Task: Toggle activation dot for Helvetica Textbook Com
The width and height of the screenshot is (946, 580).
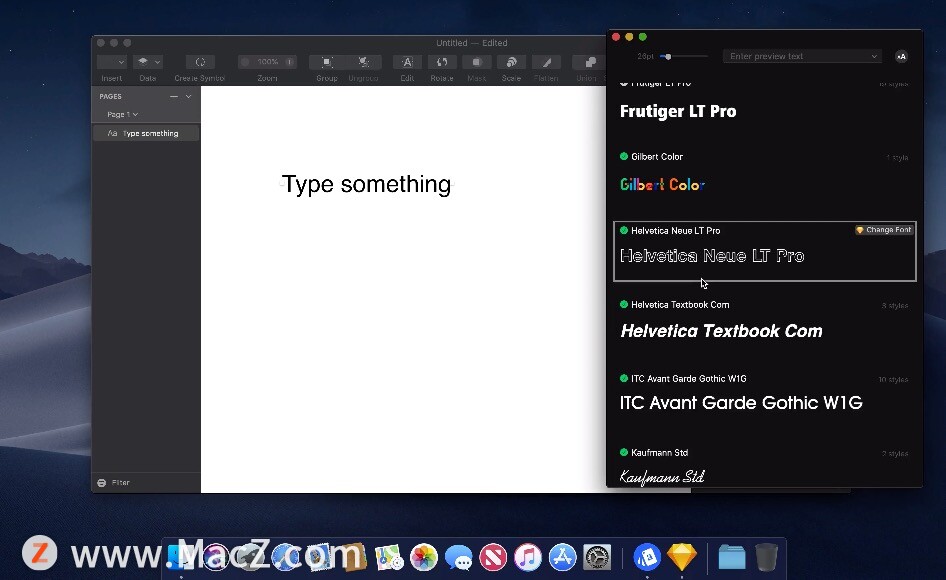Action: 624,304
